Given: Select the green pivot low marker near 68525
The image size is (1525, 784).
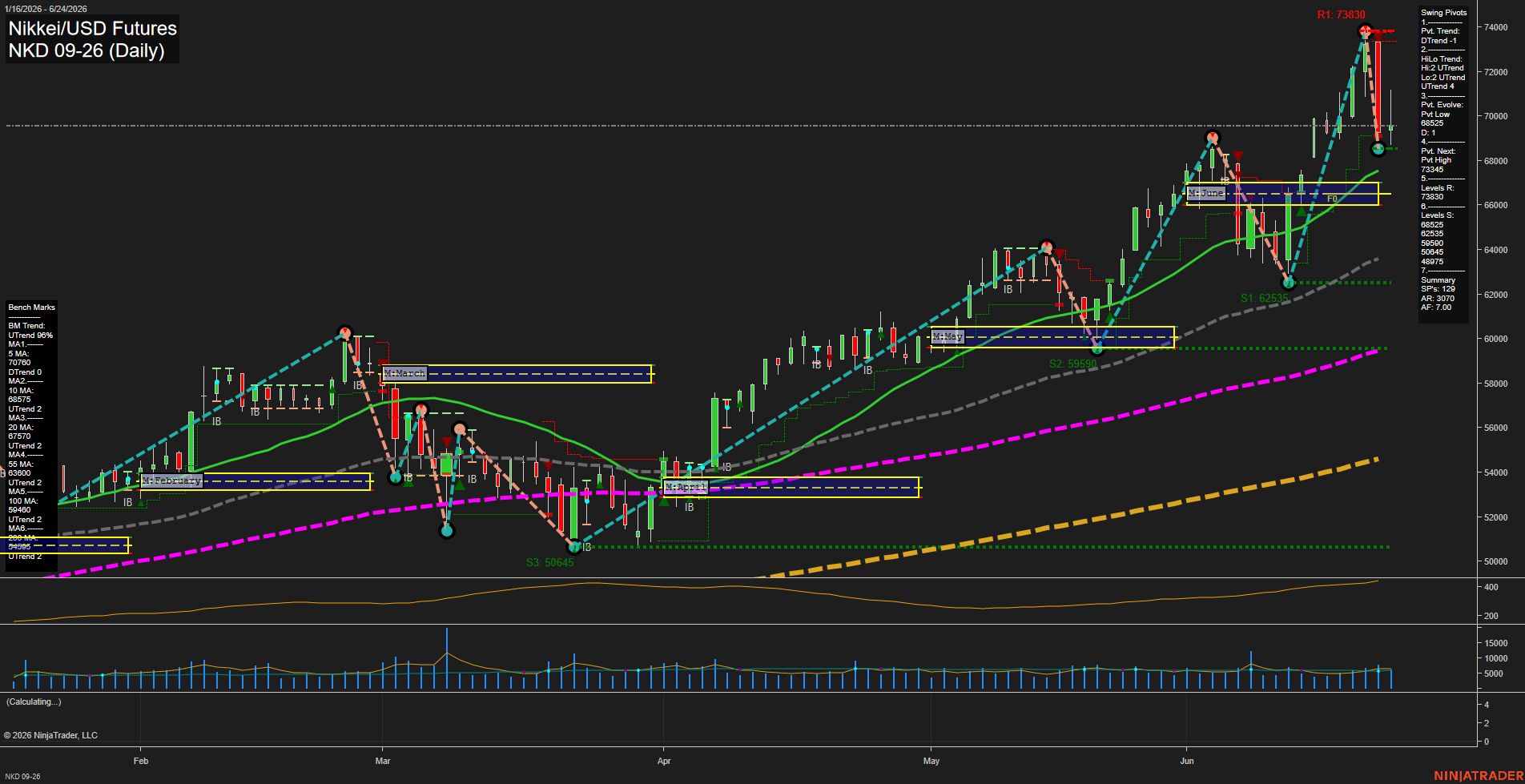Looking at the screenshot, I should coord(1378,148).
